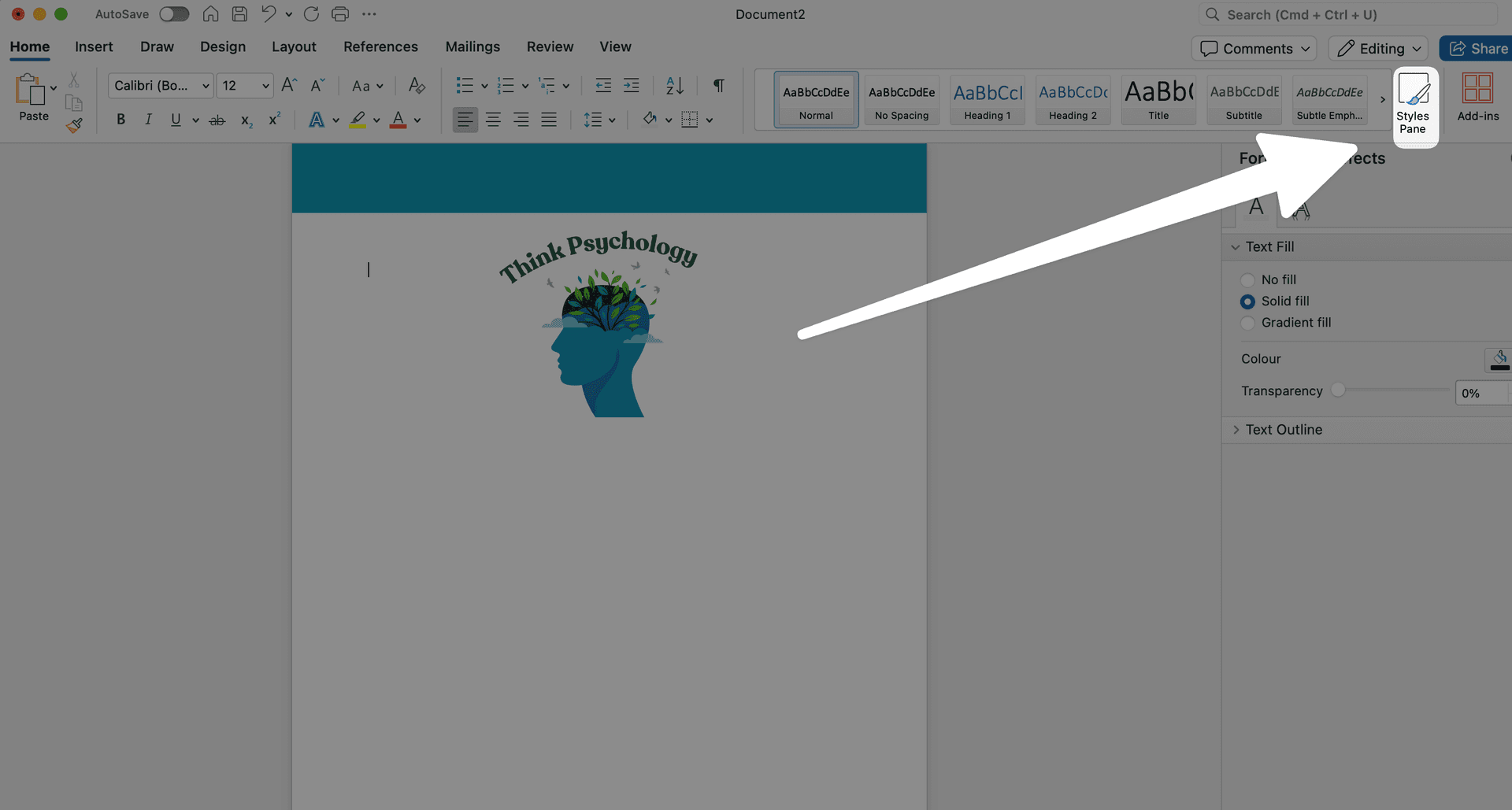Open the Editing mode dropdown
This screenshot has width=1512, height=810.
(1378, 49)
